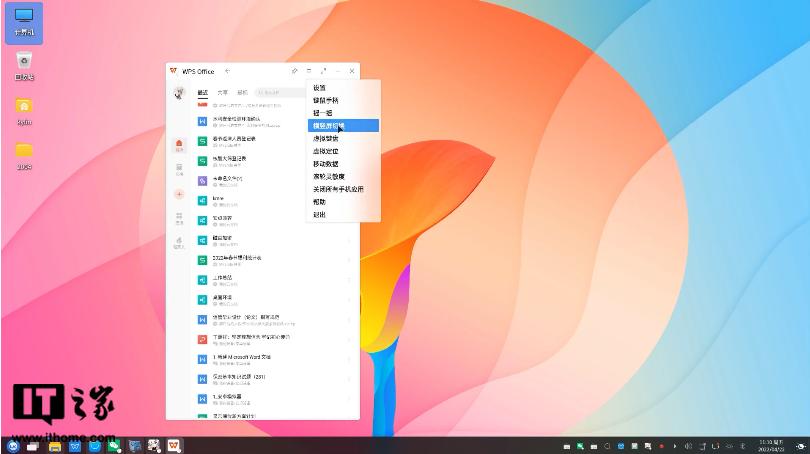
Task: Click the red plus new-document button
Action: [x=179, y=194]
